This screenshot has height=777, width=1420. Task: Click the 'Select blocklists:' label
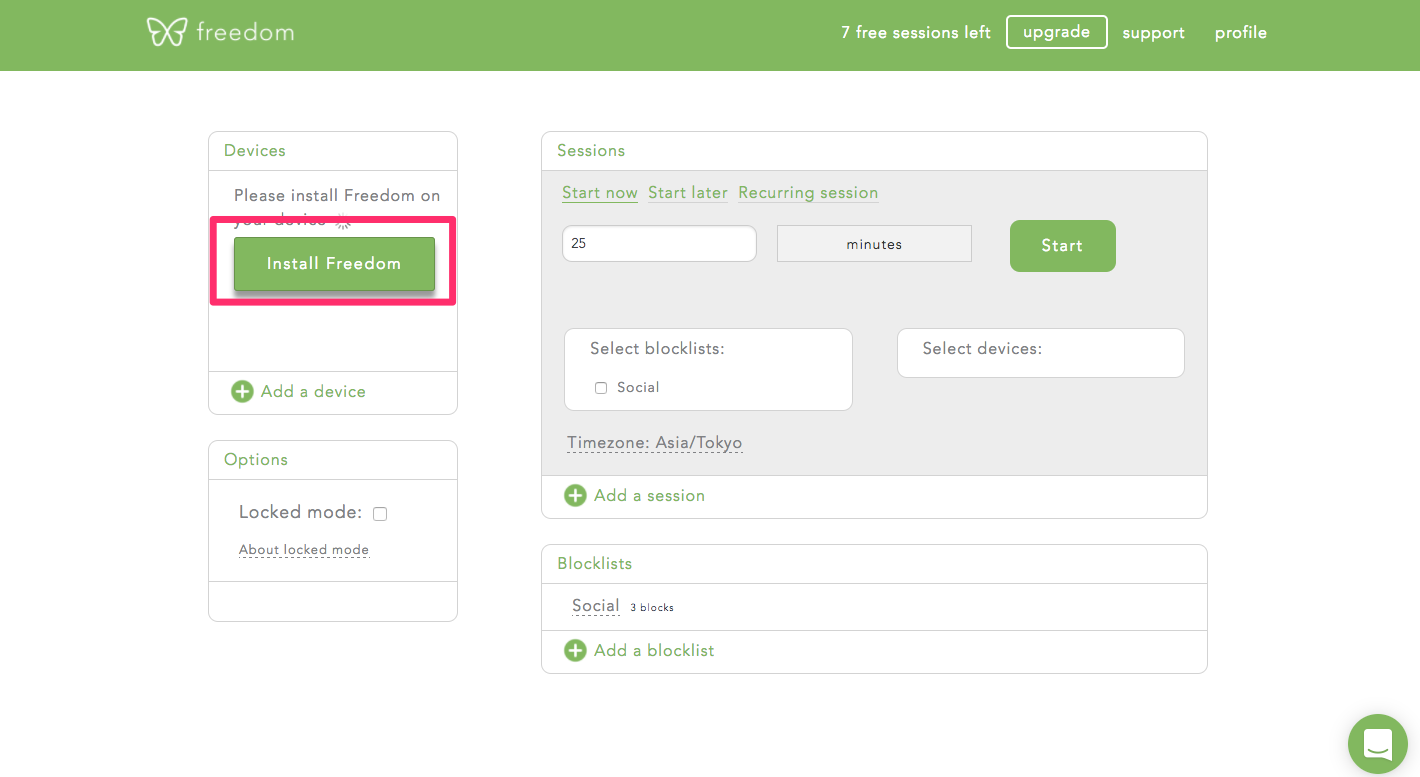pyautogui.click(x=657, y=348)
